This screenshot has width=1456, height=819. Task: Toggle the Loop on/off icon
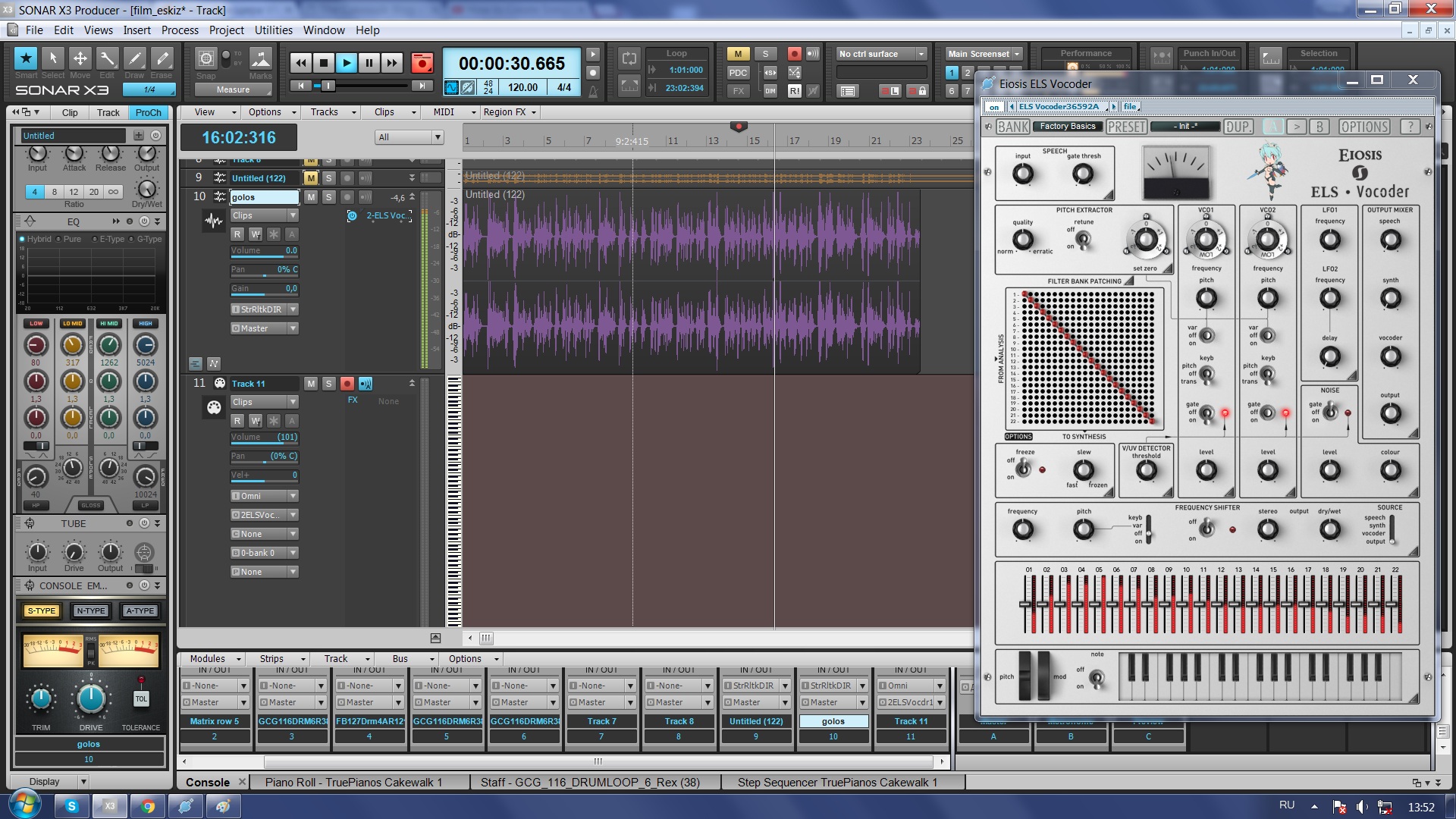pyautogui.click(x=629, y=58)
